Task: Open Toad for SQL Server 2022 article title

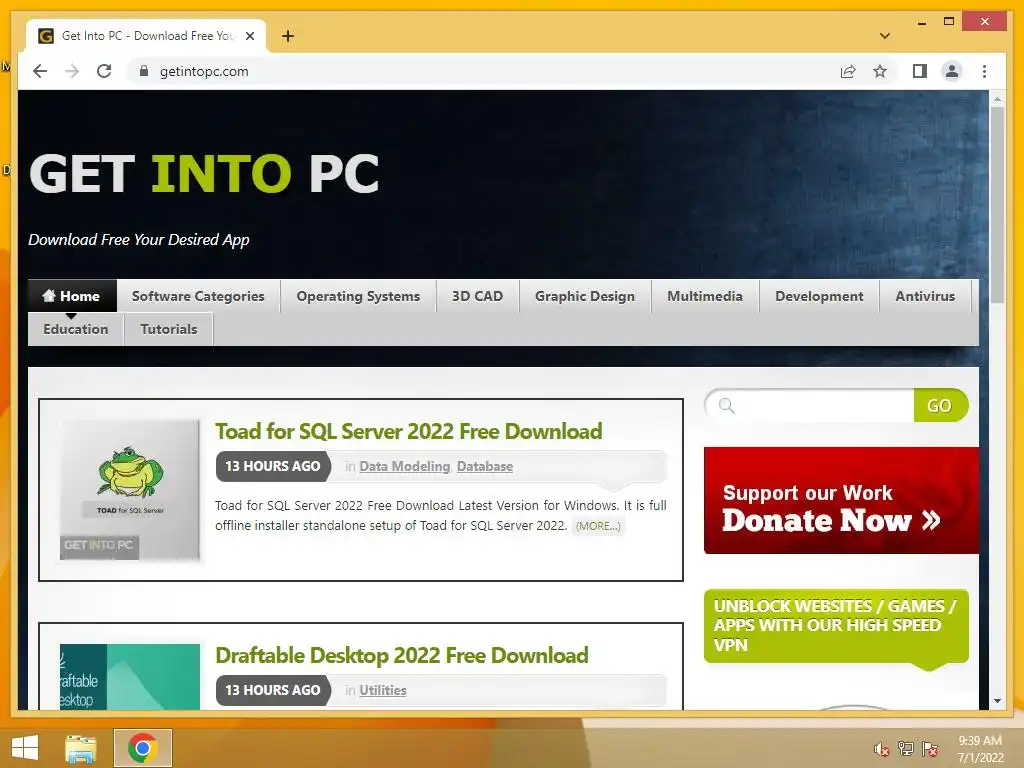Action: click(409, 431)
